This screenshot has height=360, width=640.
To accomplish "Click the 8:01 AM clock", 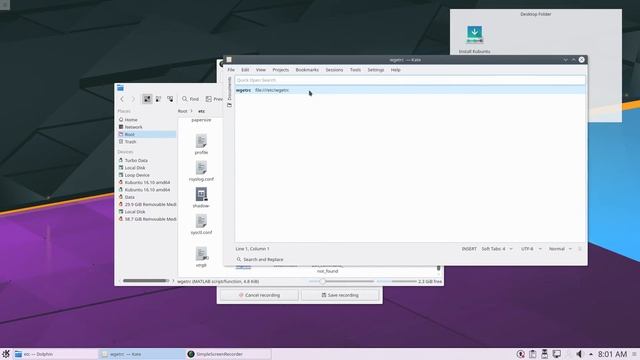I will pyautogui.click(x=612, y=354).
